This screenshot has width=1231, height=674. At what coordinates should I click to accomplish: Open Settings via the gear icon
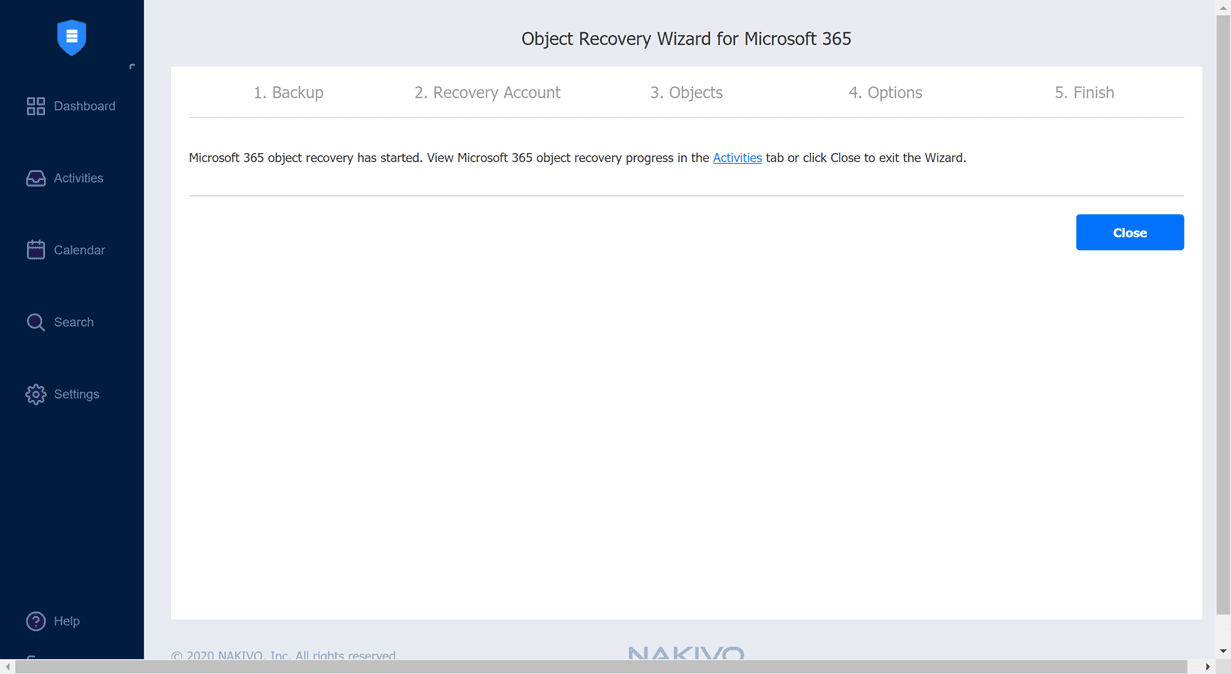pyautogui.click(x=35, y=393)
